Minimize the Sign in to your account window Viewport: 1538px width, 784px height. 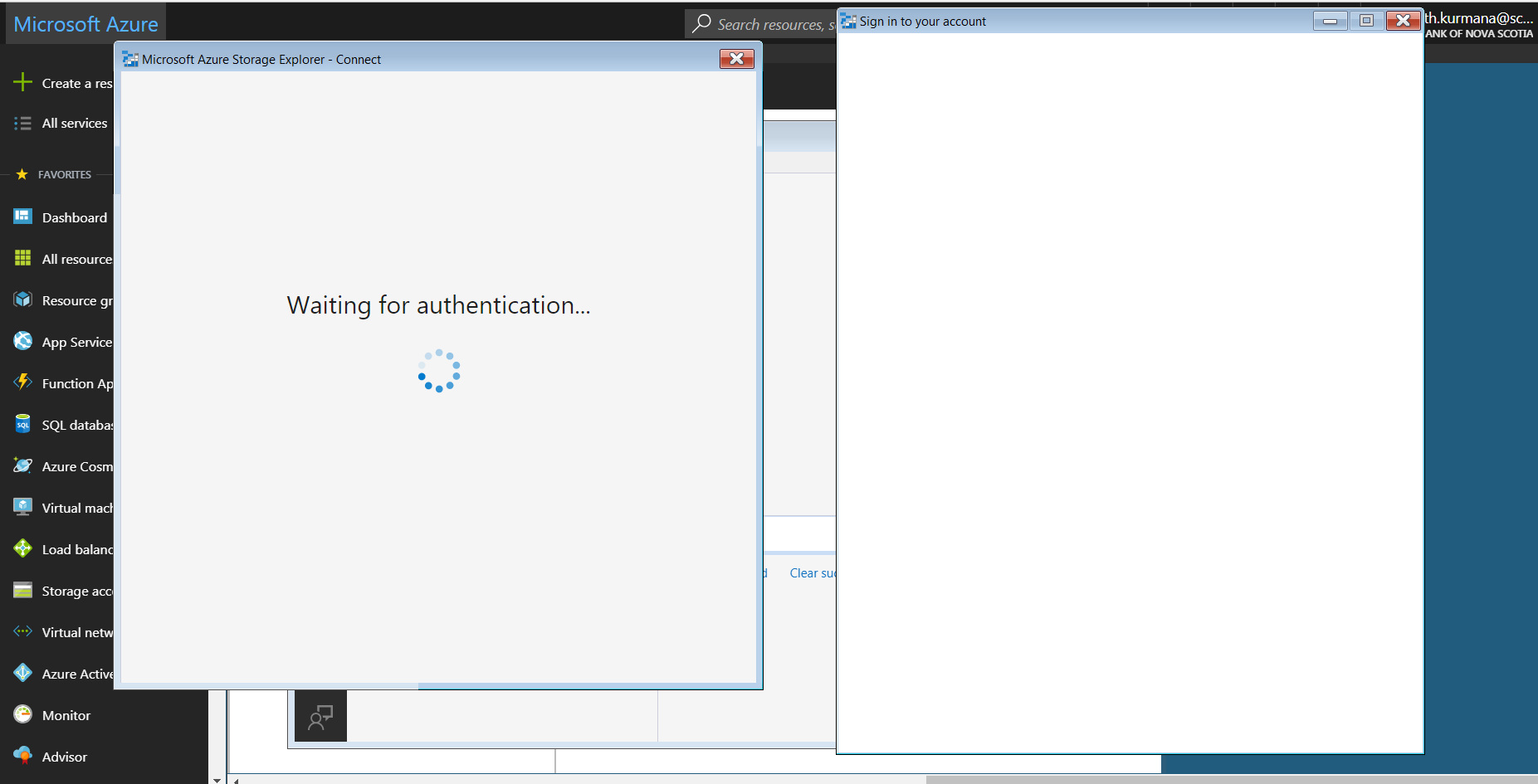[x=1330, y=20]
